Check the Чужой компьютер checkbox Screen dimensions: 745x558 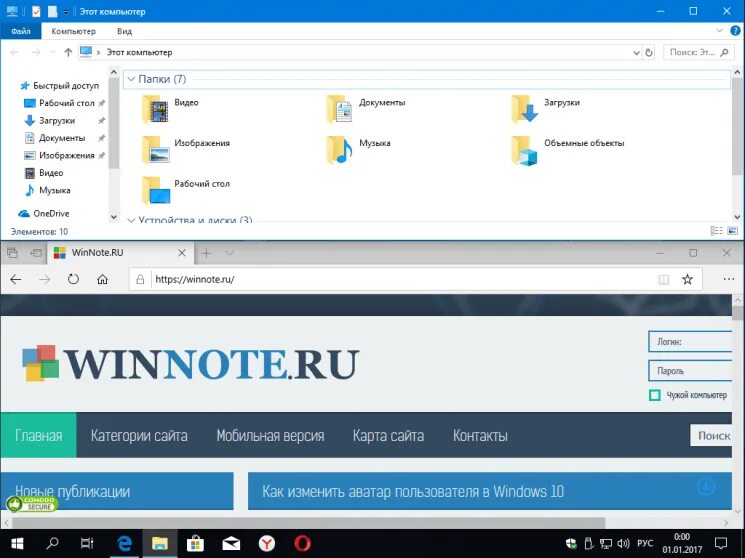(655, 395)
